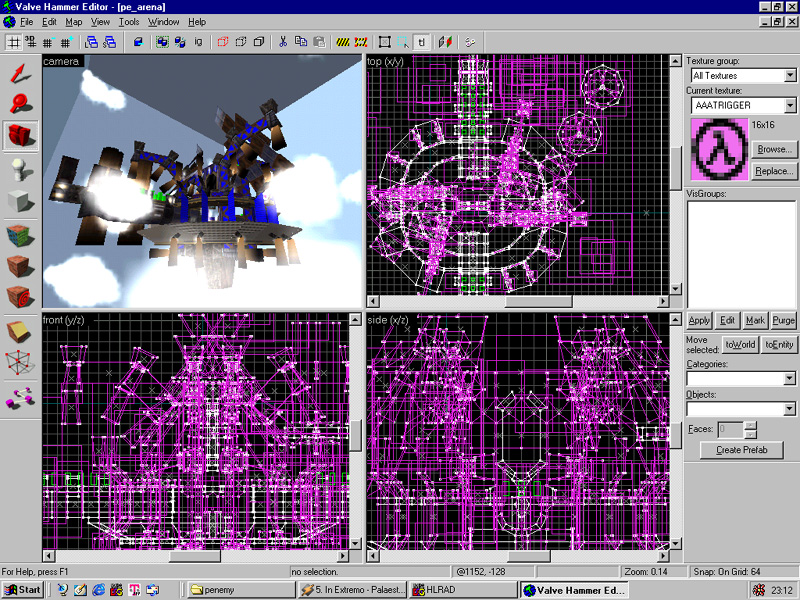Click the toEntity button
800x600 pixels.
coord(779,344)
